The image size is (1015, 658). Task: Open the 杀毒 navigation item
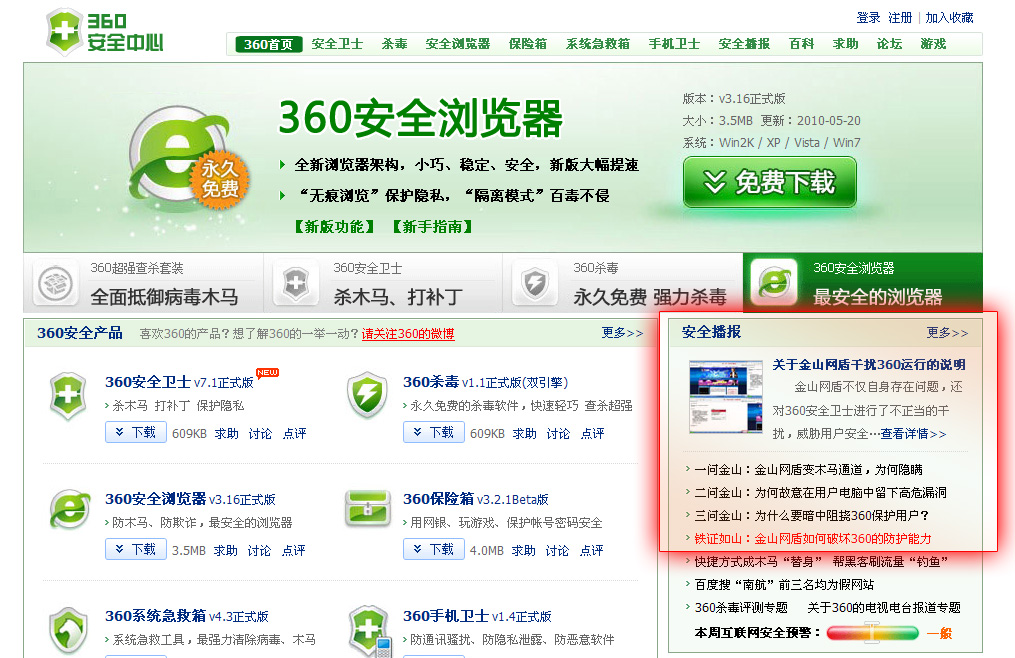coord(394,44)
